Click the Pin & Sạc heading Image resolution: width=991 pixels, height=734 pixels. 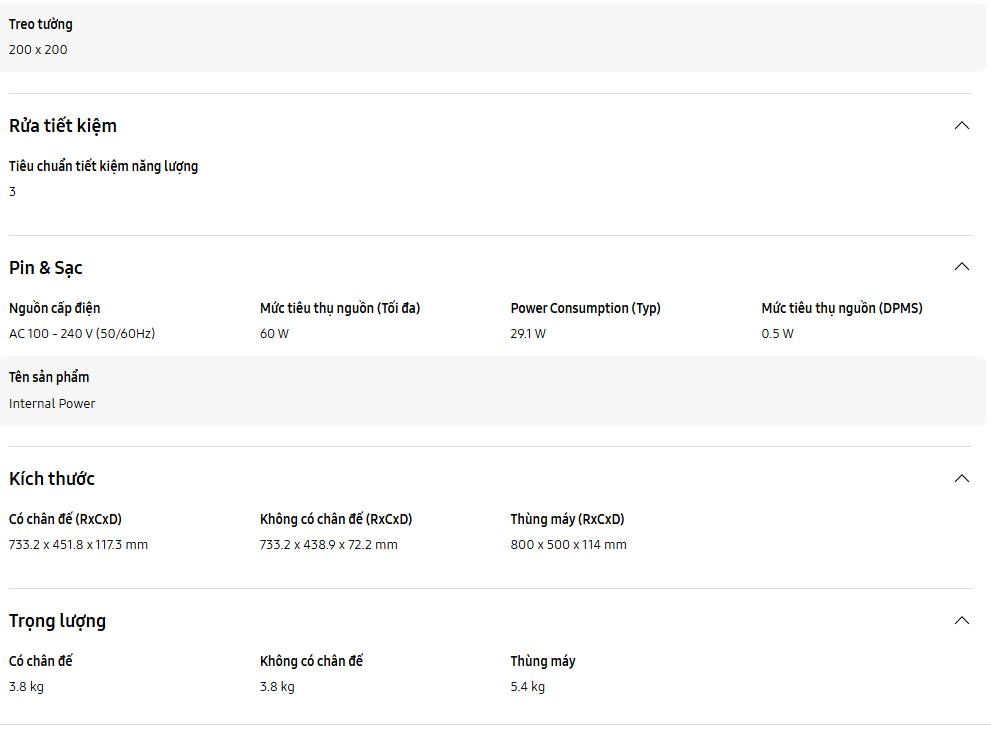click(46, 268)
